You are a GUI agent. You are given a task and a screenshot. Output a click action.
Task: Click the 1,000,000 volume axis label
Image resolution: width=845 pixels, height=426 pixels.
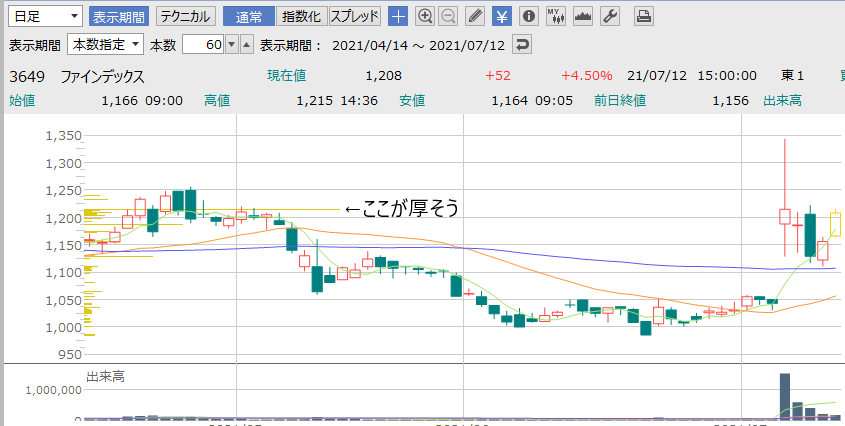pos(54,391)
